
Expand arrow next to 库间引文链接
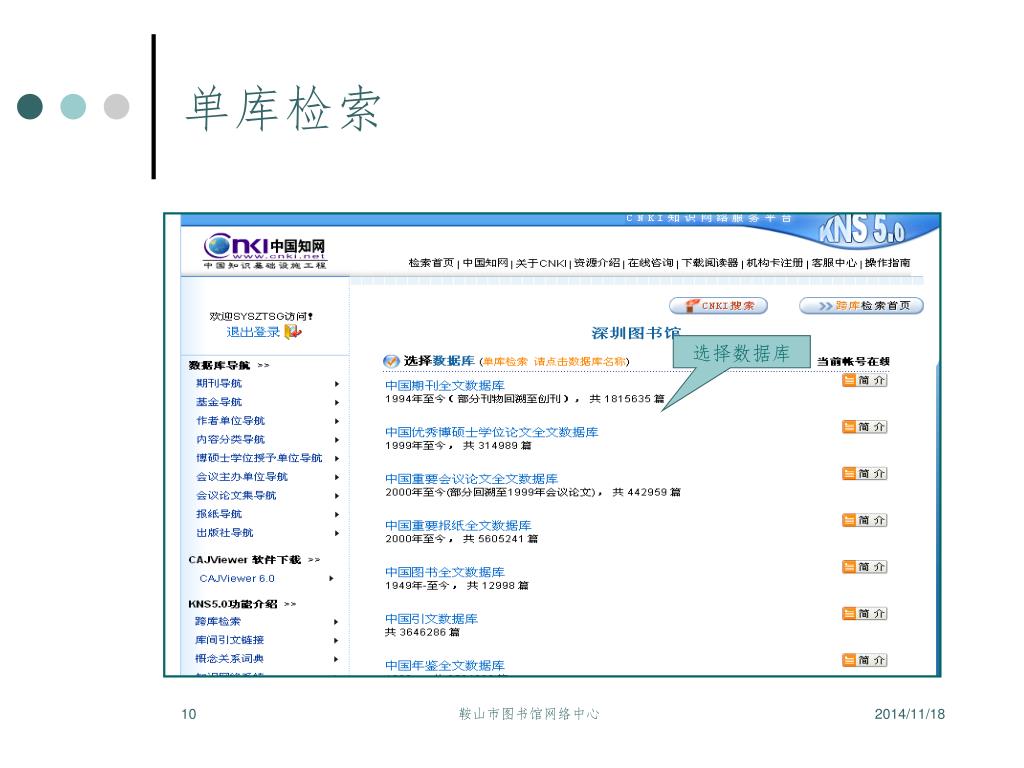pyautogui.click(x=336, y=641)
